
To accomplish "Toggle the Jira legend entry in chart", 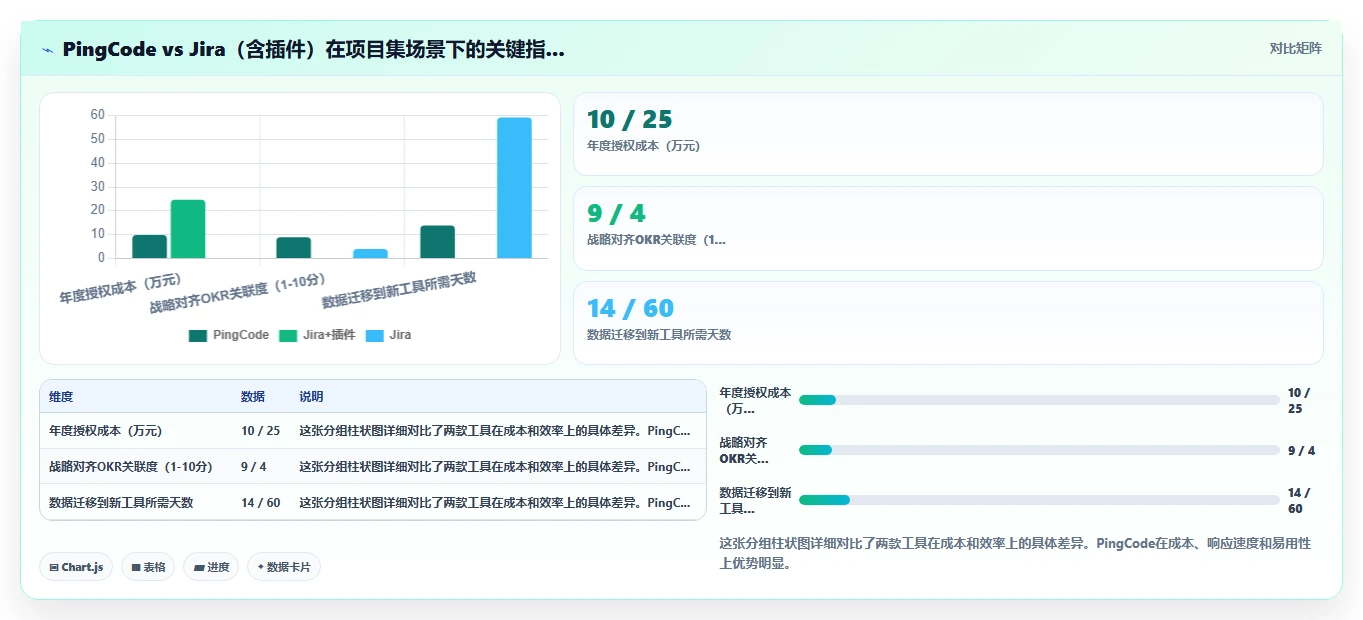I will (x=388, y=335).
